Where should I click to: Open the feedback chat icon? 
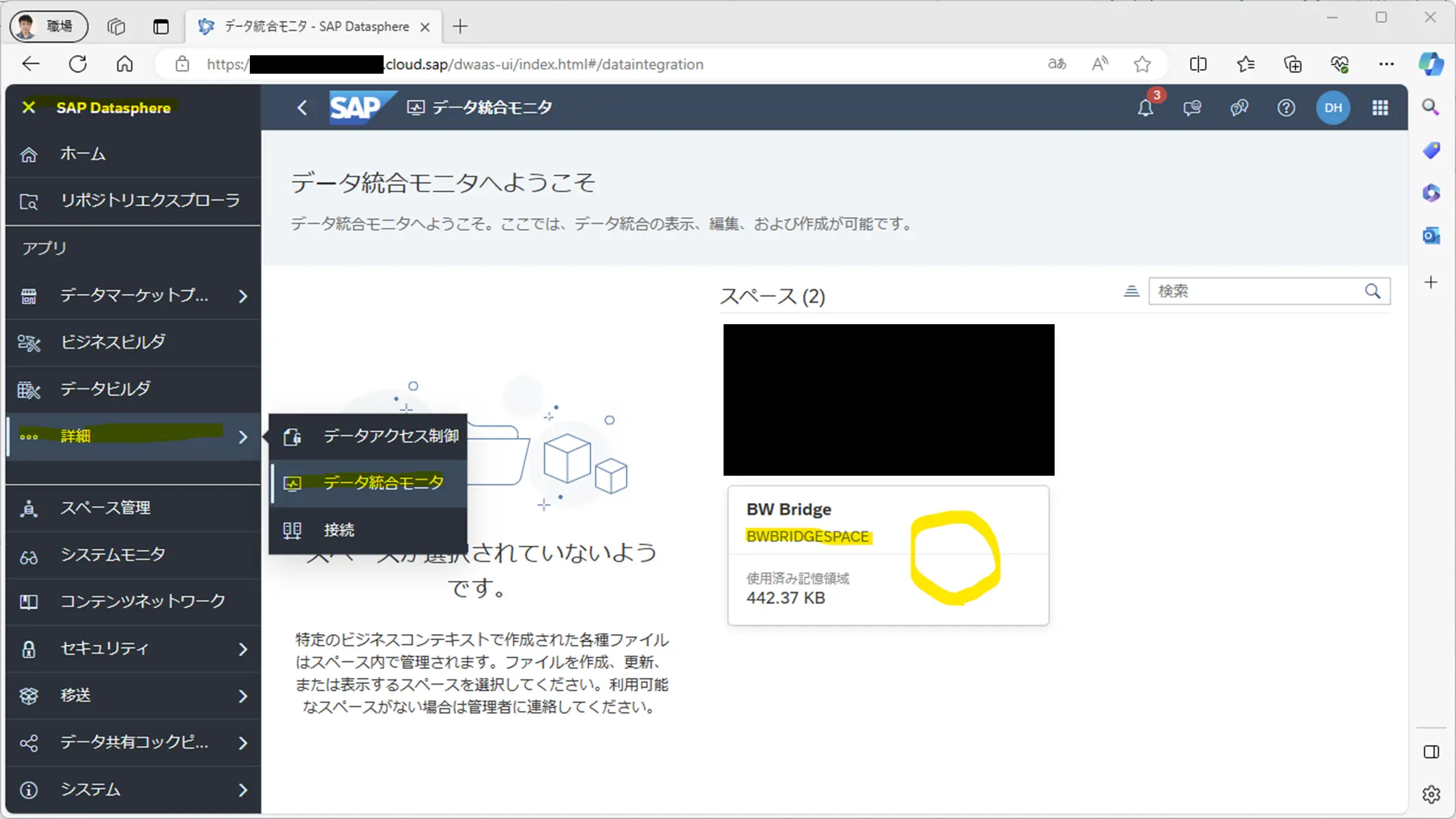[1193, 107]
